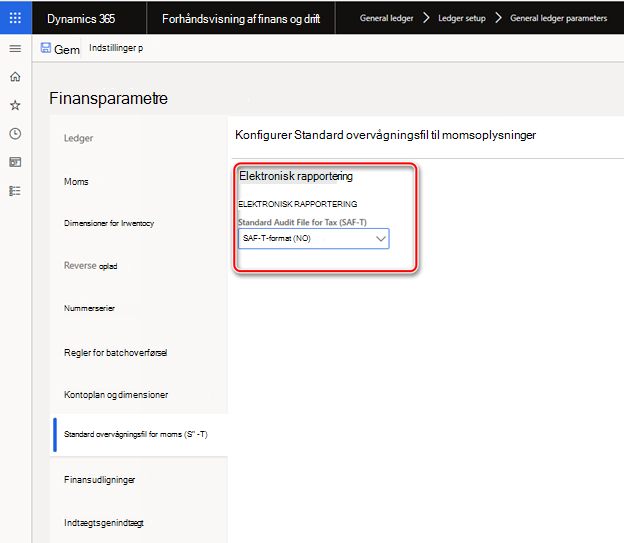
Task: Click Ledger setup breadcrumb
Action: pyautogui.click(x=462, y=18)
